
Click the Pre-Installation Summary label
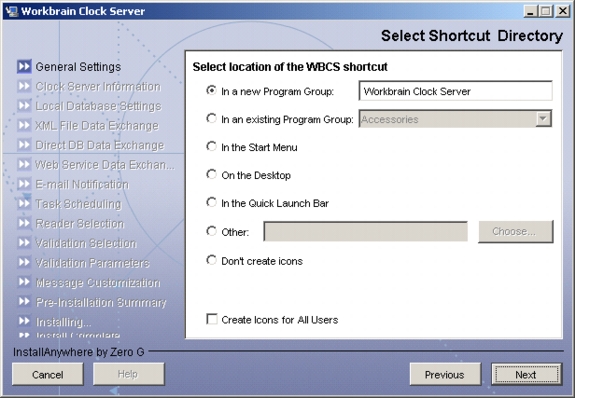(x=101, y=302)
